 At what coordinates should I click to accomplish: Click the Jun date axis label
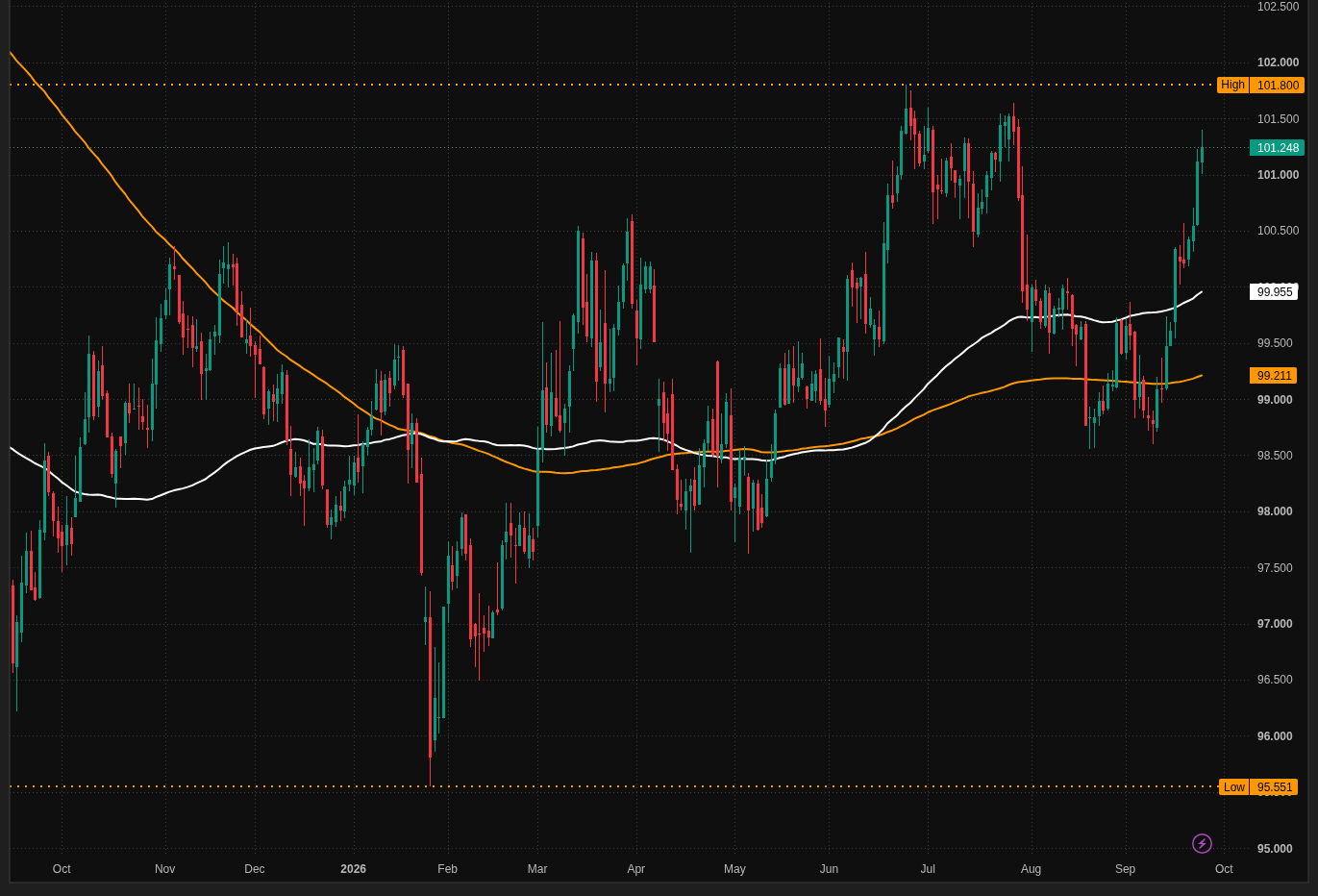click(829, 869)
